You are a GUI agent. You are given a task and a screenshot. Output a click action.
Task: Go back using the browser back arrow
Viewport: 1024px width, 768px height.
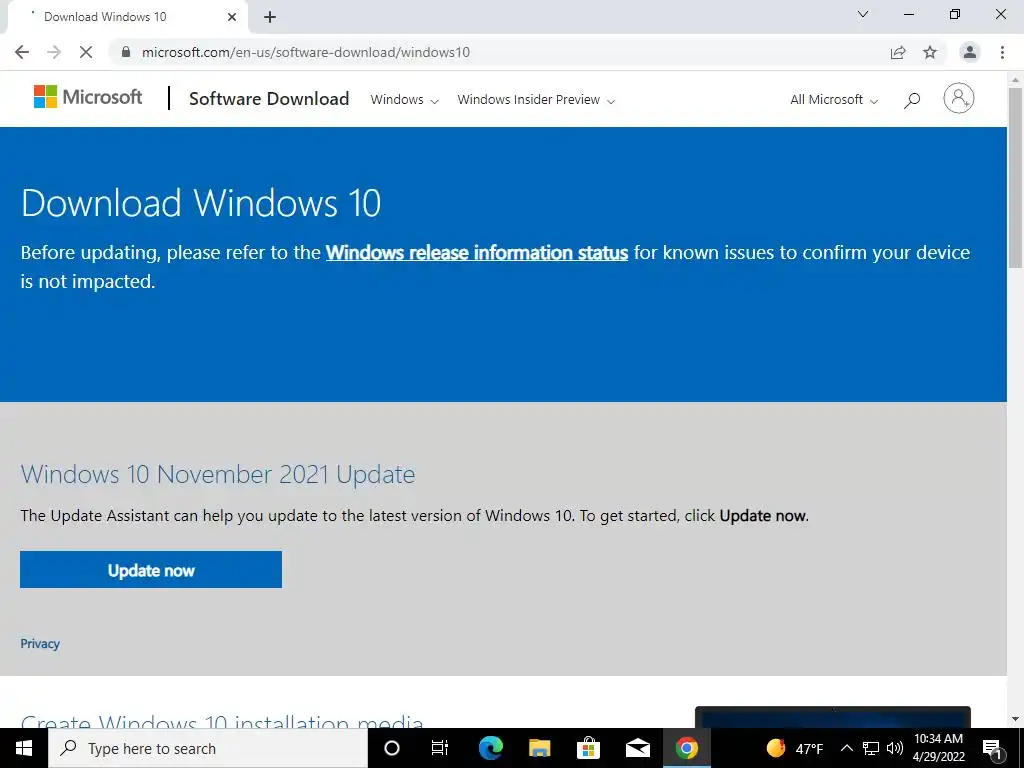click(x=22, y=52)
